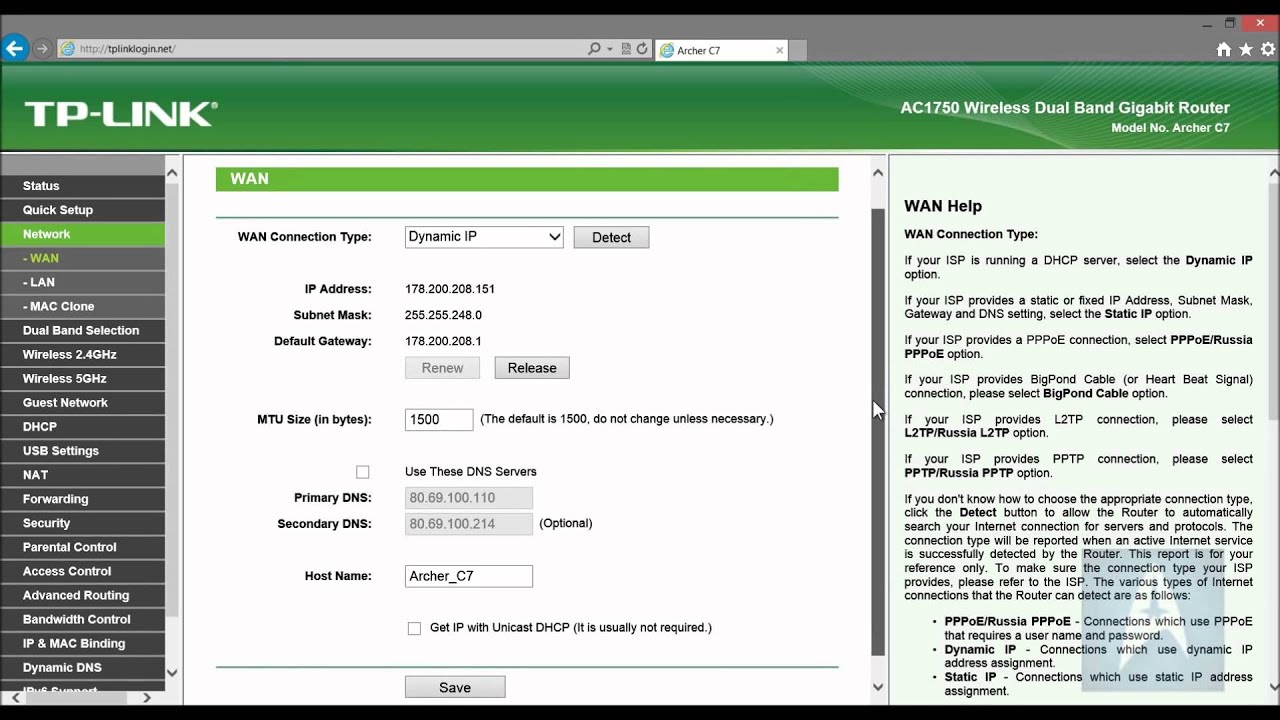Click the WAN Help heading
The width and height of the screenshot is (1280, 720).
tap(943, 206)
